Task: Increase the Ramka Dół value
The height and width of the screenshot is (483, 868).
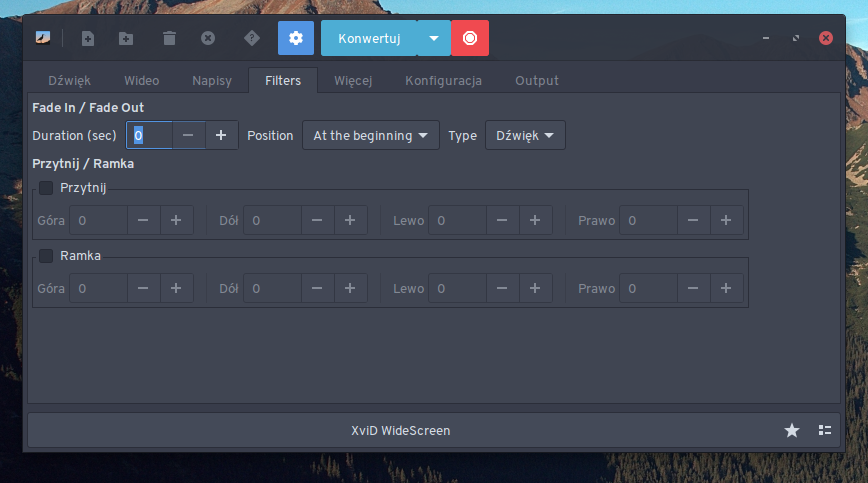Action: 350,288
